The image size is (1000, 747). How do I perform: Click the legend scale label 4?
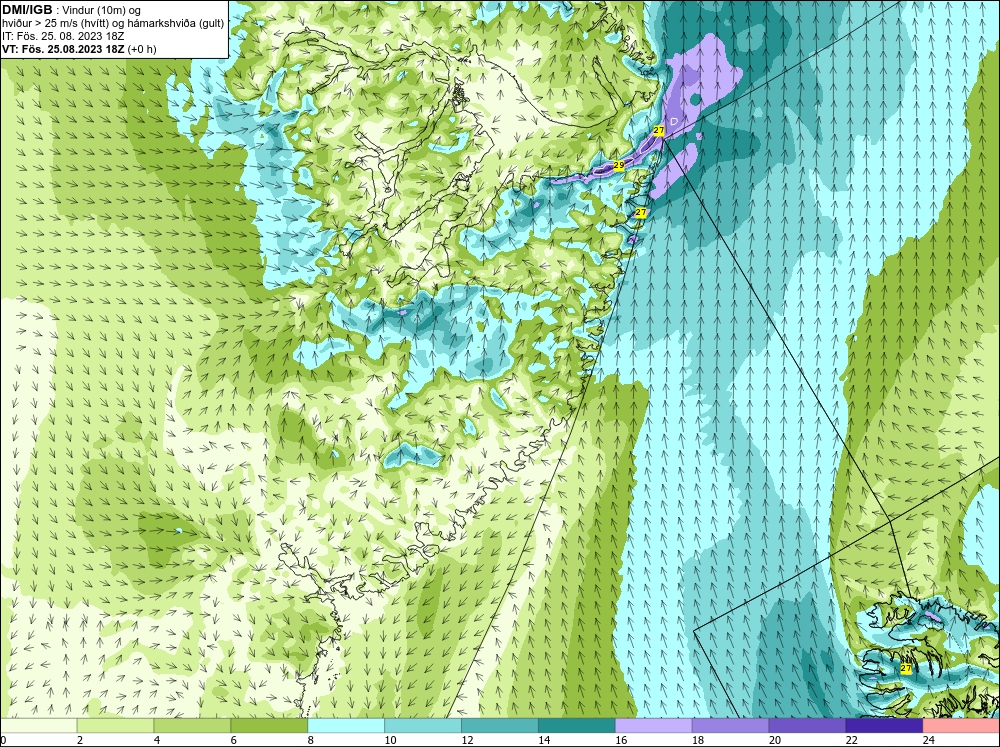157,740
